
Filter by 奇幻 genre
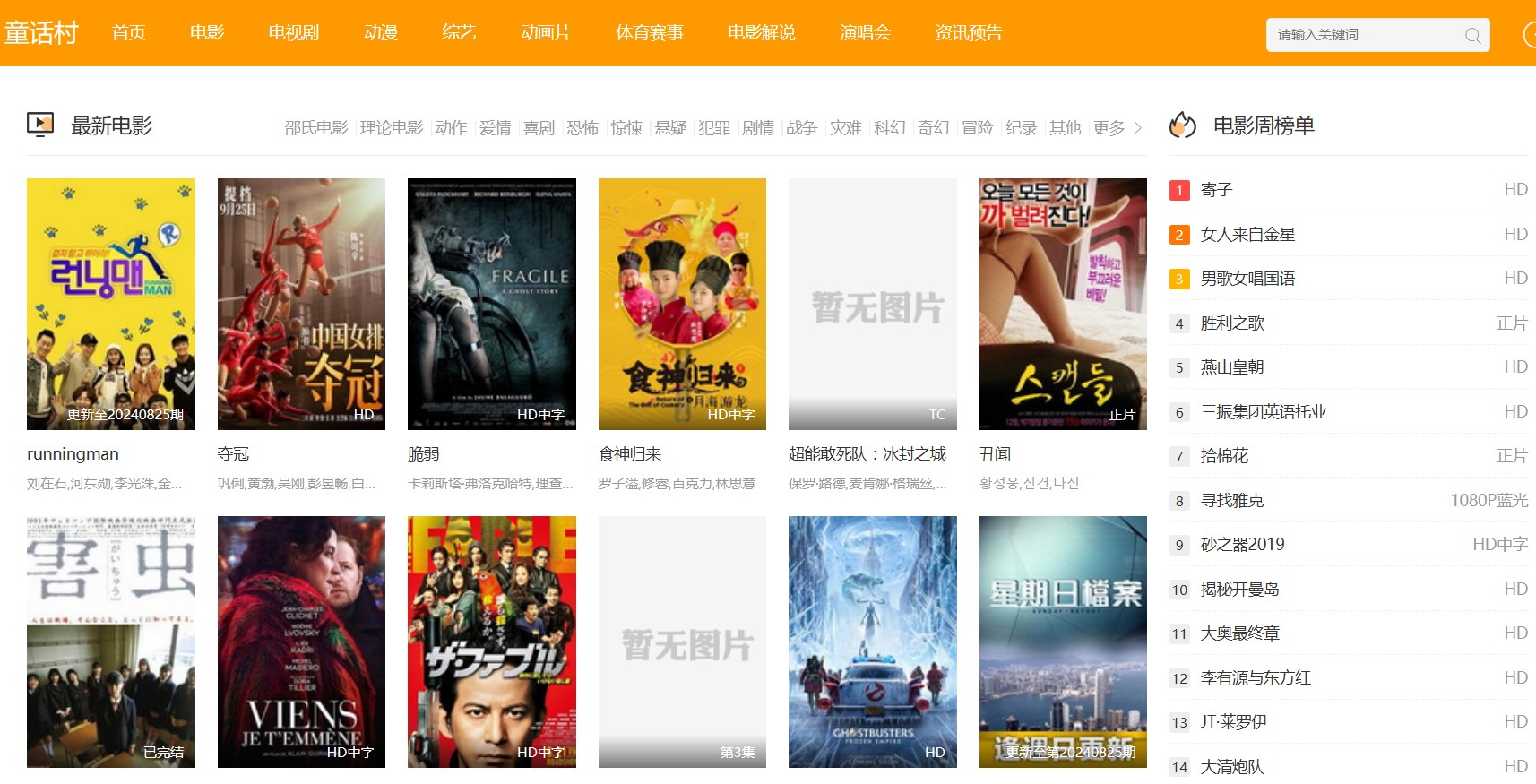click(x=934, y=127)
